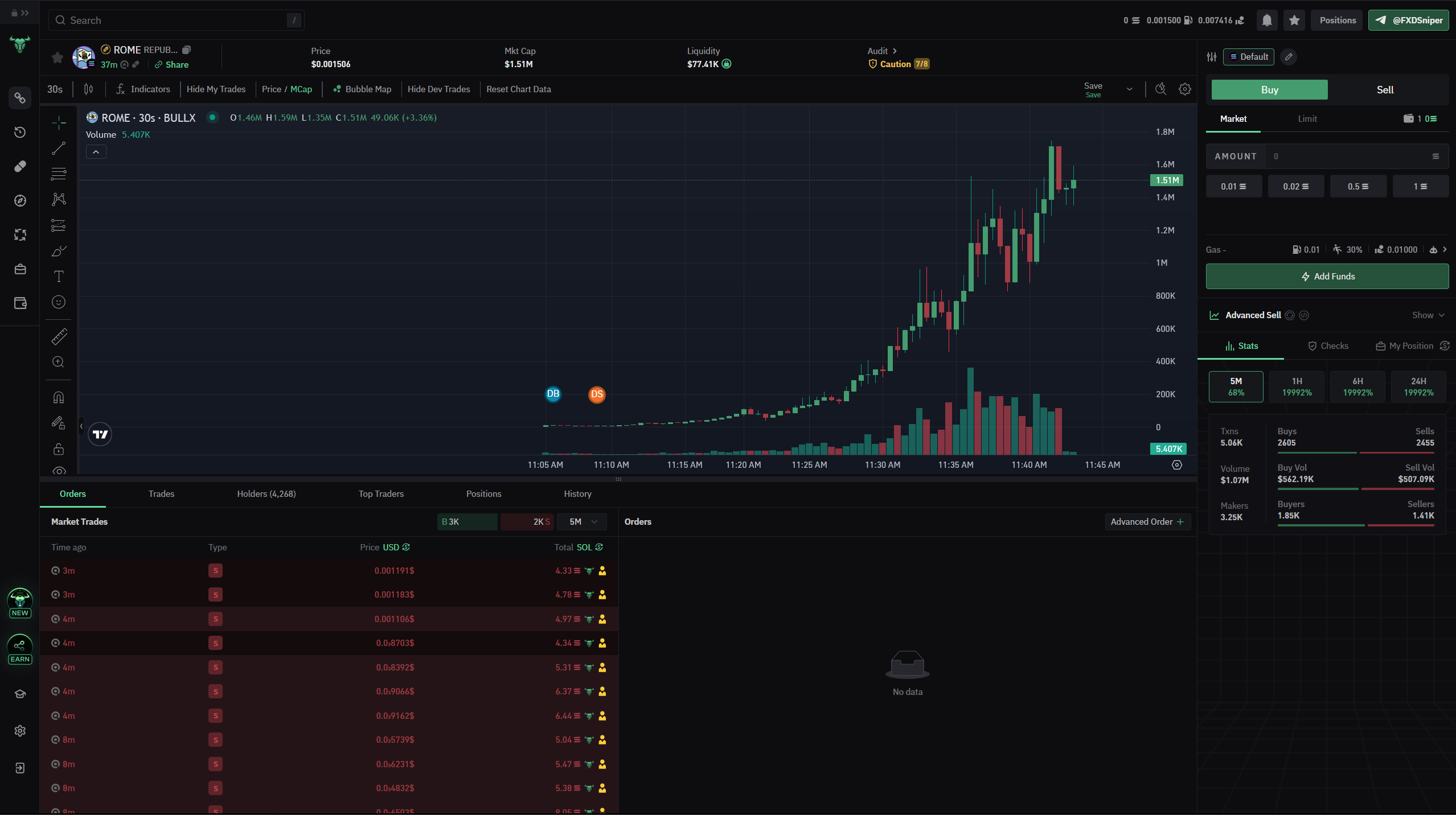
Task: Toggle Hide Dev Trades
Action: point(438,89)
